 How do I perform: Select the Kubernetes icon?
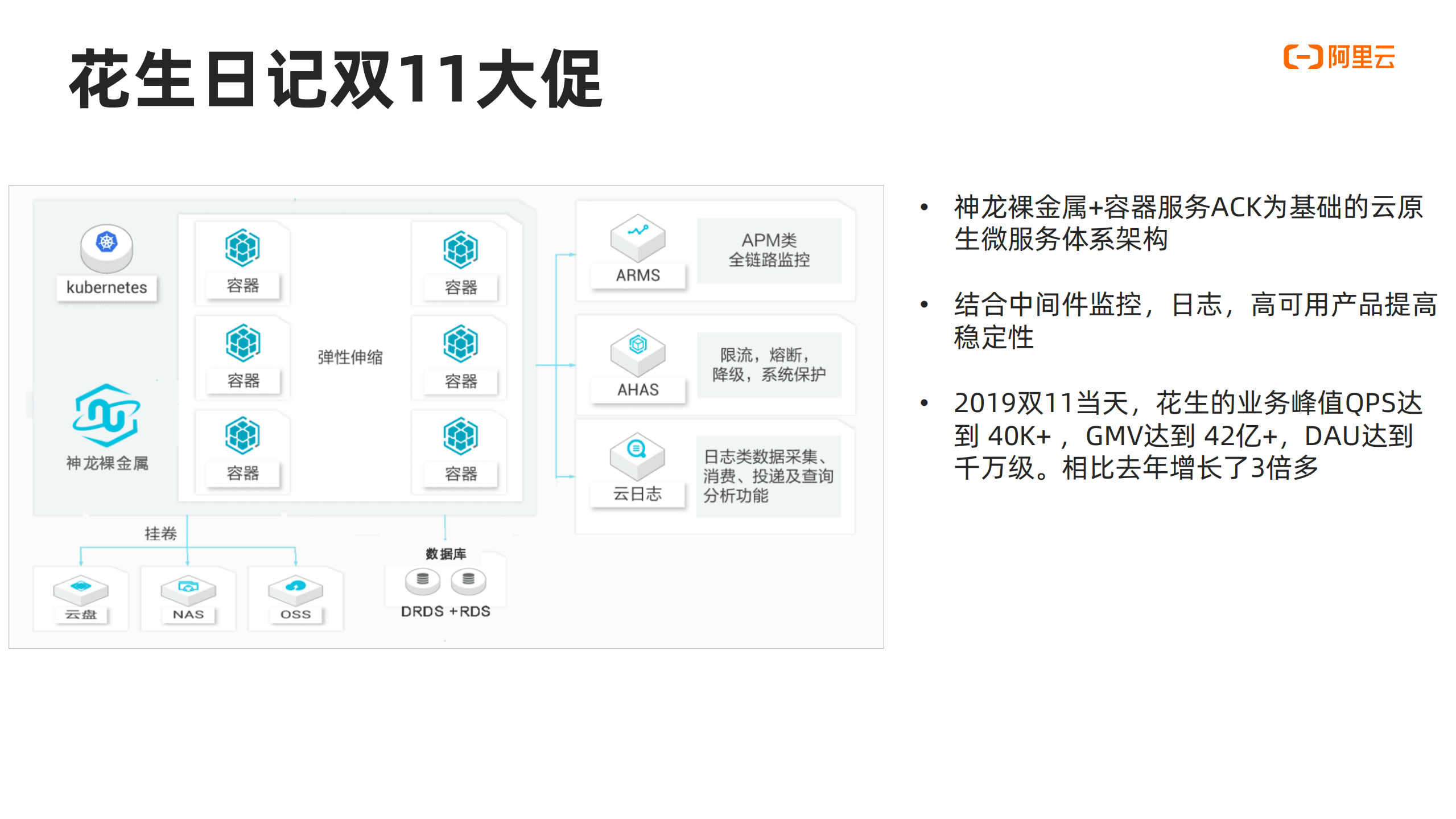click(x=105, y=249)
